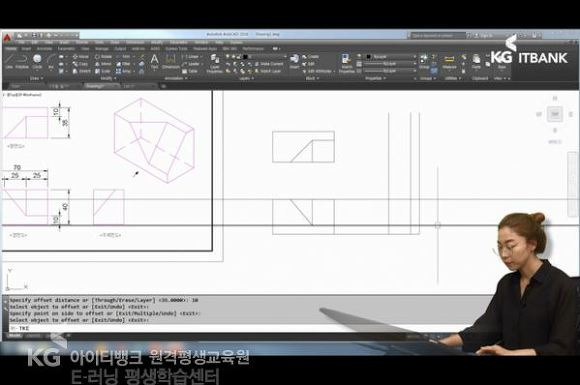Activate the Copy command in Modify panel

coord(81,64)
